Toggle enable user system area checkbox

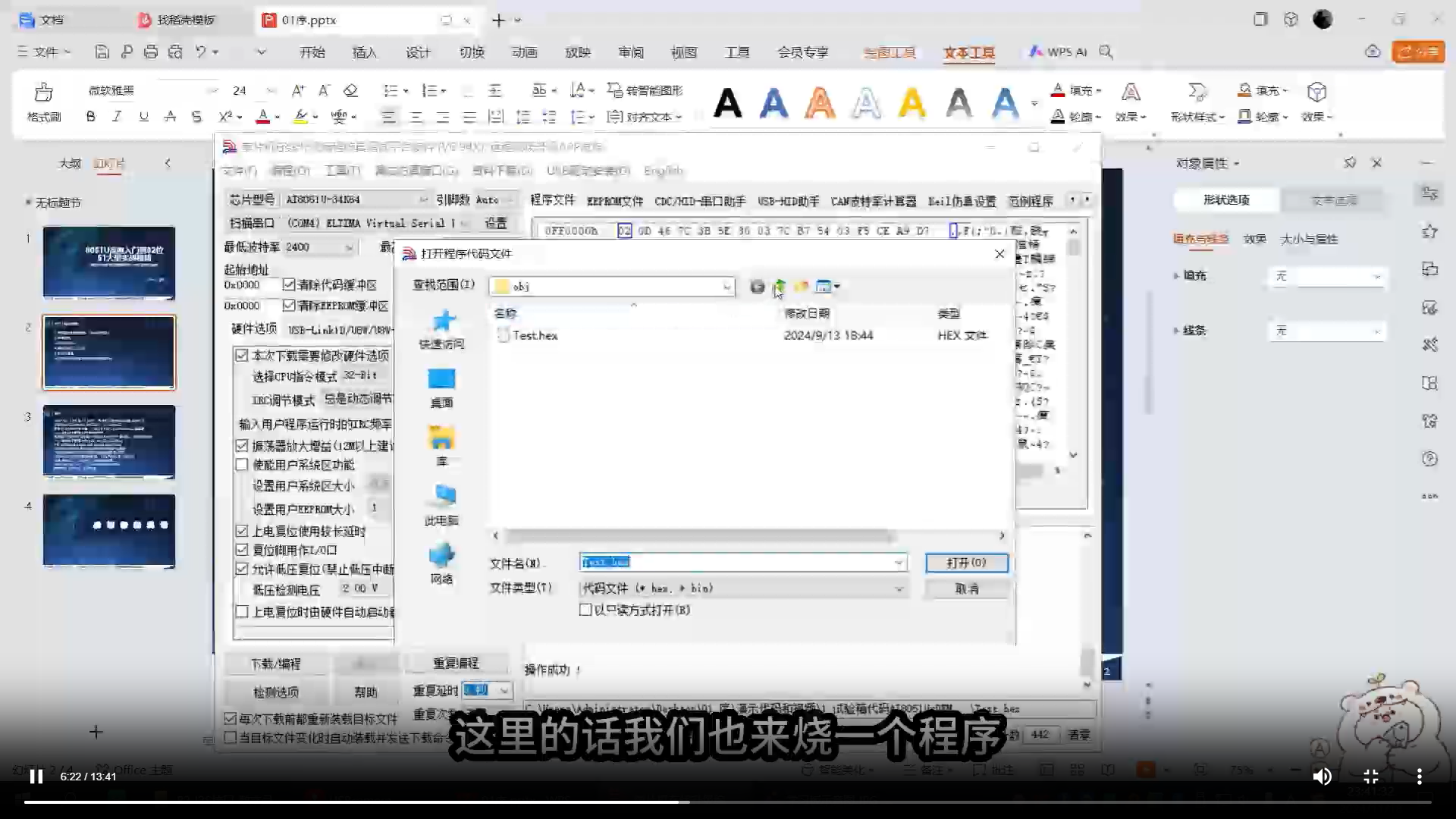(242, 465)
